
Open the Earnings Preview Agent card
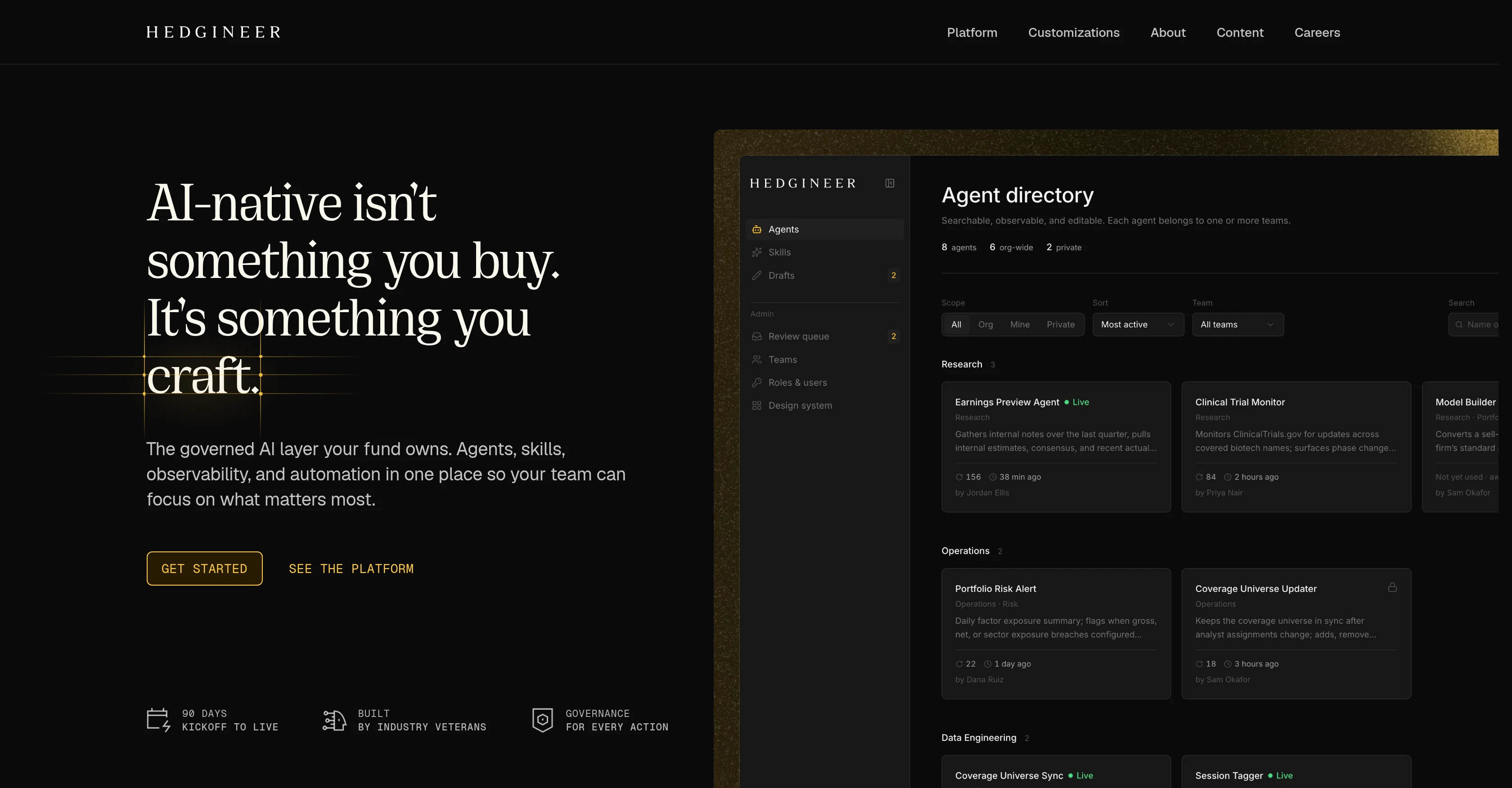(x=1056, y=447)
